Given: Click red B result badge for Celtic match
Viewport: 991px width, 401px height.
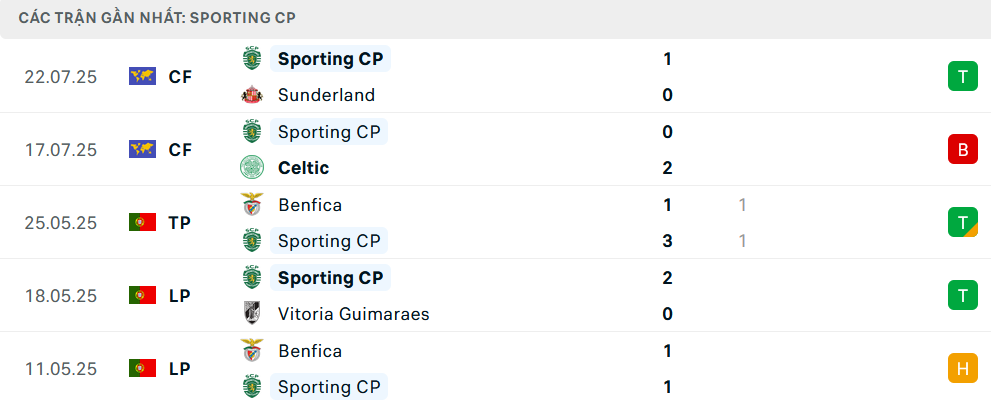Looking at the screenshot, I should click(x=963, y=149).
